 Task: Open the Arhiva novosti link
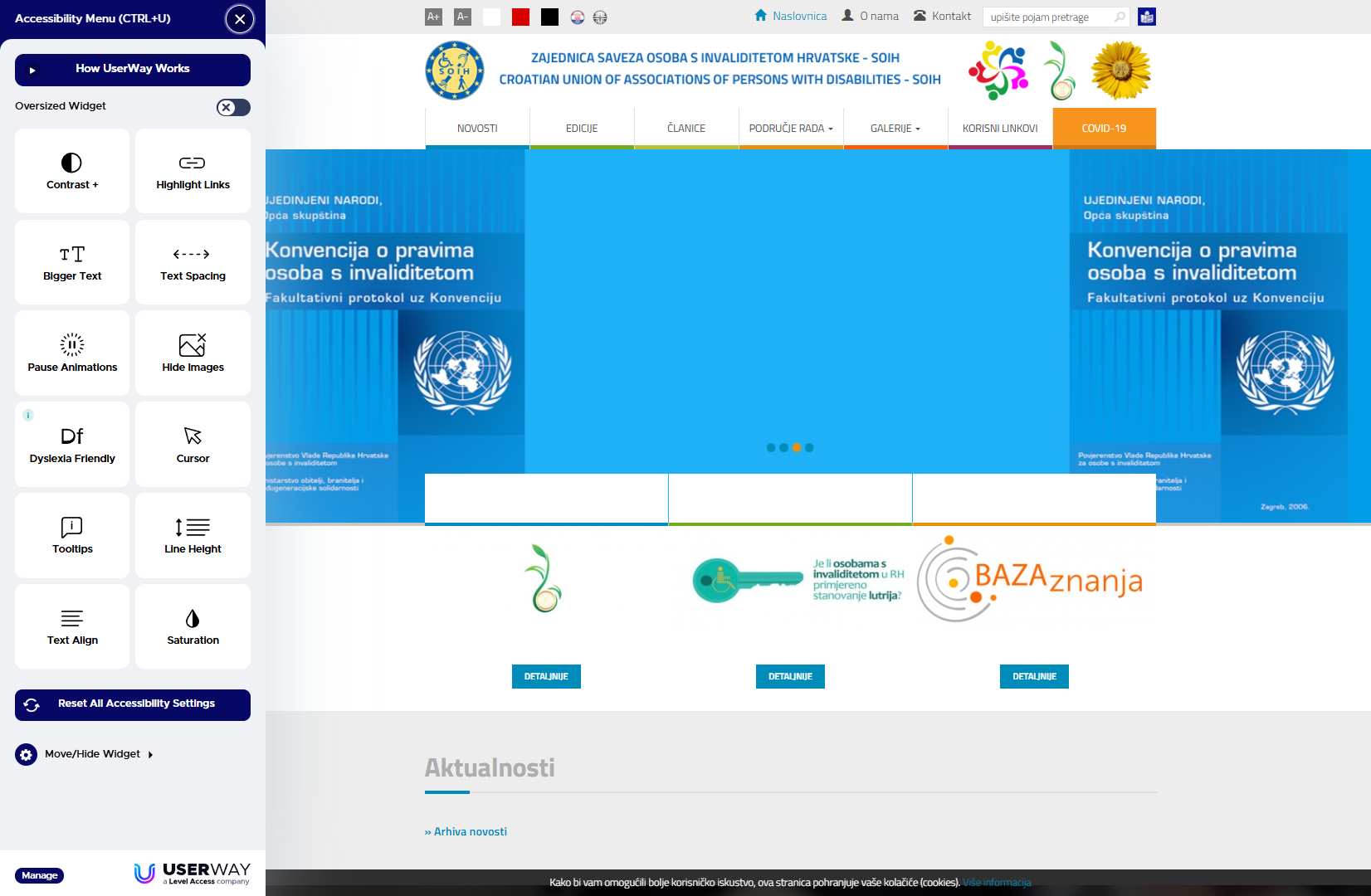click(466, 831)
